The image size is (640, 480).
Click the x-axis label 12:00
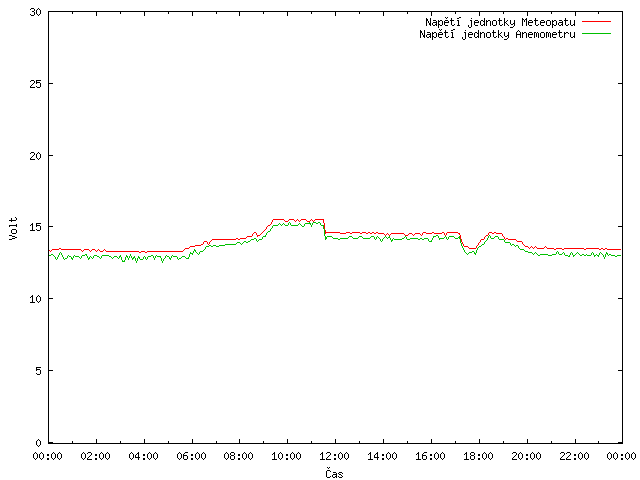coord(334,456)
